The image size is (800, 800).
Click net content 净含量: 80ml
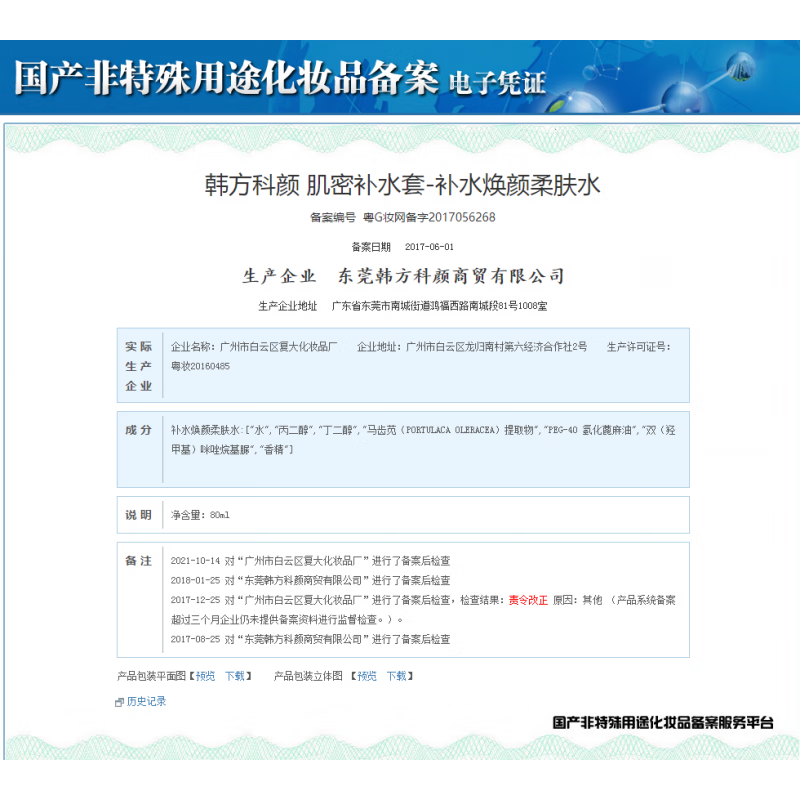pos(200,515)
